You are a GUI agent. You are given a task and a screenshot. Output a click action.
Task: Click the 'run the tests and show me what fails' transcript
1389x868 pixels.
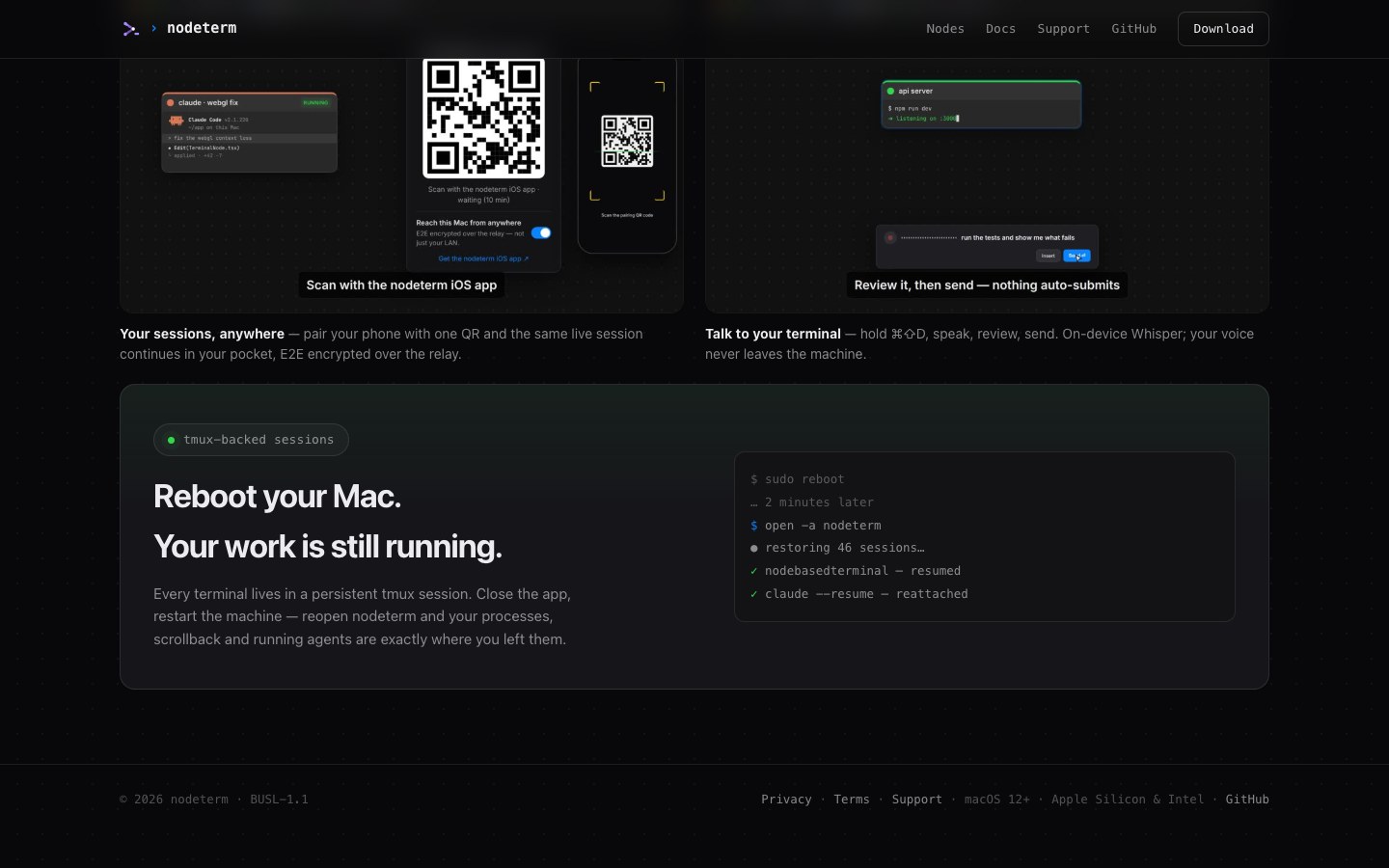pos(1018,237)
